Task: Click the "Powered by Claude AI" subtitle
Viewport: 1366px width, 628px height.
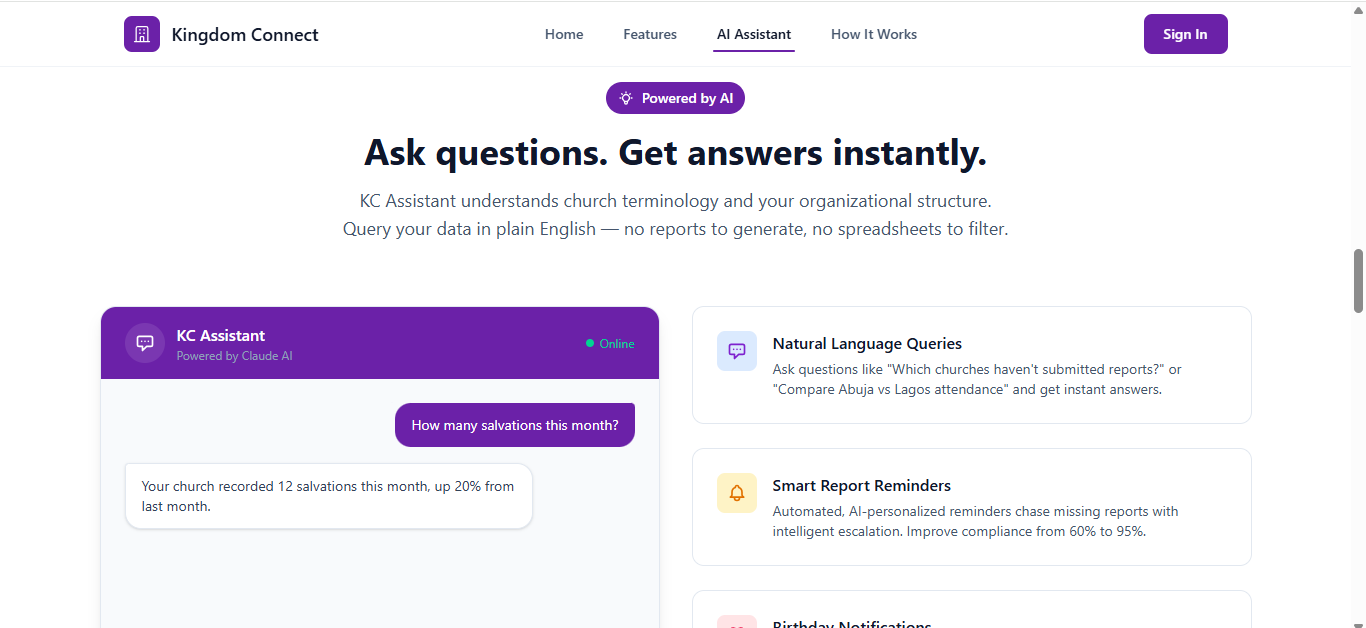Action: click(235, 356)
